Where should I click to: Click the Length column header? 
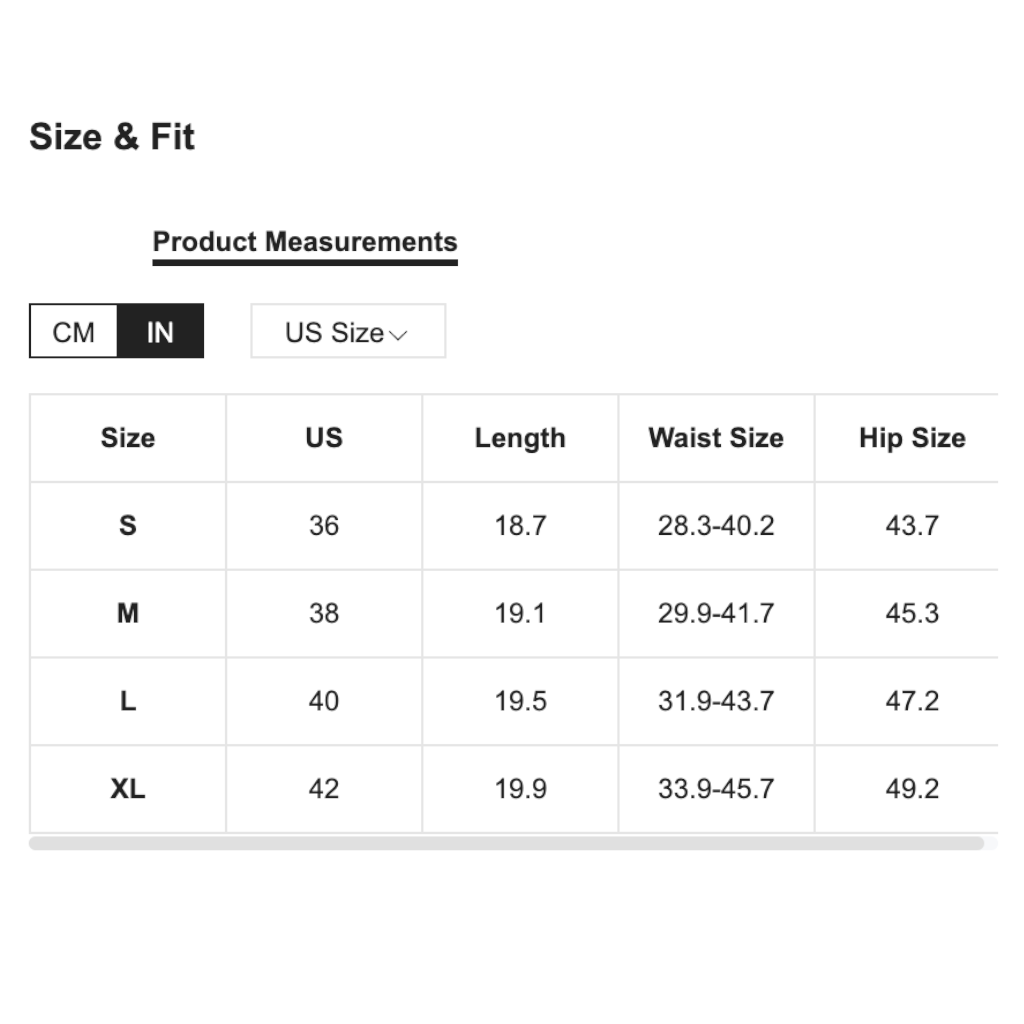pos(519,438)
